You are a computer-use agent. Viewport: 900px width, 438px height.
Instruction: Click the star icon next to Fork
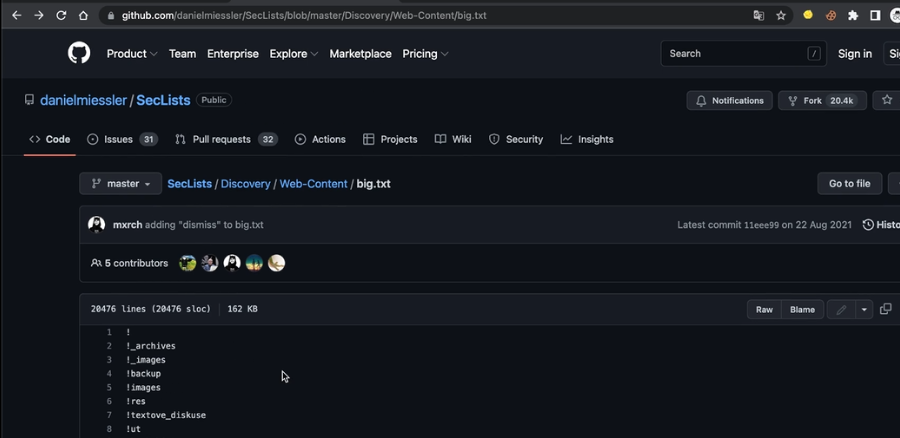click(x=887, y=100)
